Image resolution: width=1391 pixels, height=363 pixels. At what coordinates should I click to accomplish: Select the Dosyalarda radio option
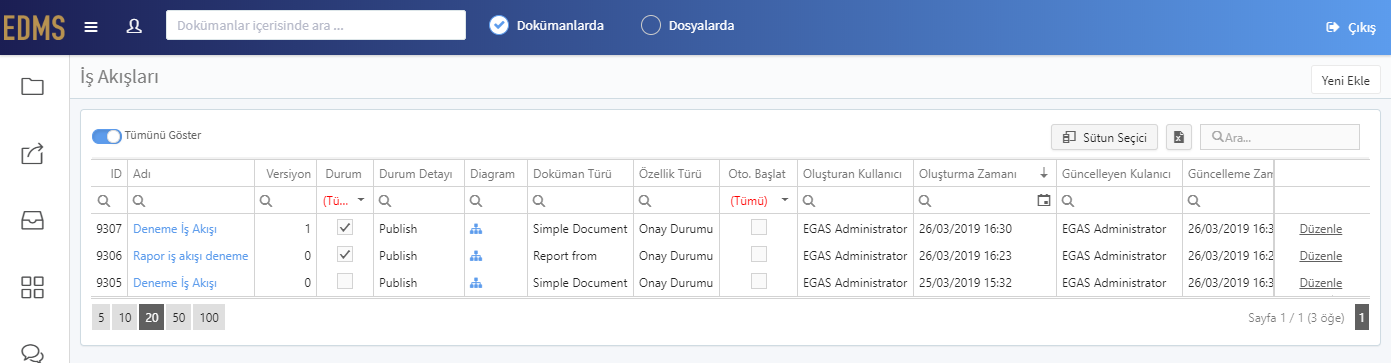click(x=651, y=26)
